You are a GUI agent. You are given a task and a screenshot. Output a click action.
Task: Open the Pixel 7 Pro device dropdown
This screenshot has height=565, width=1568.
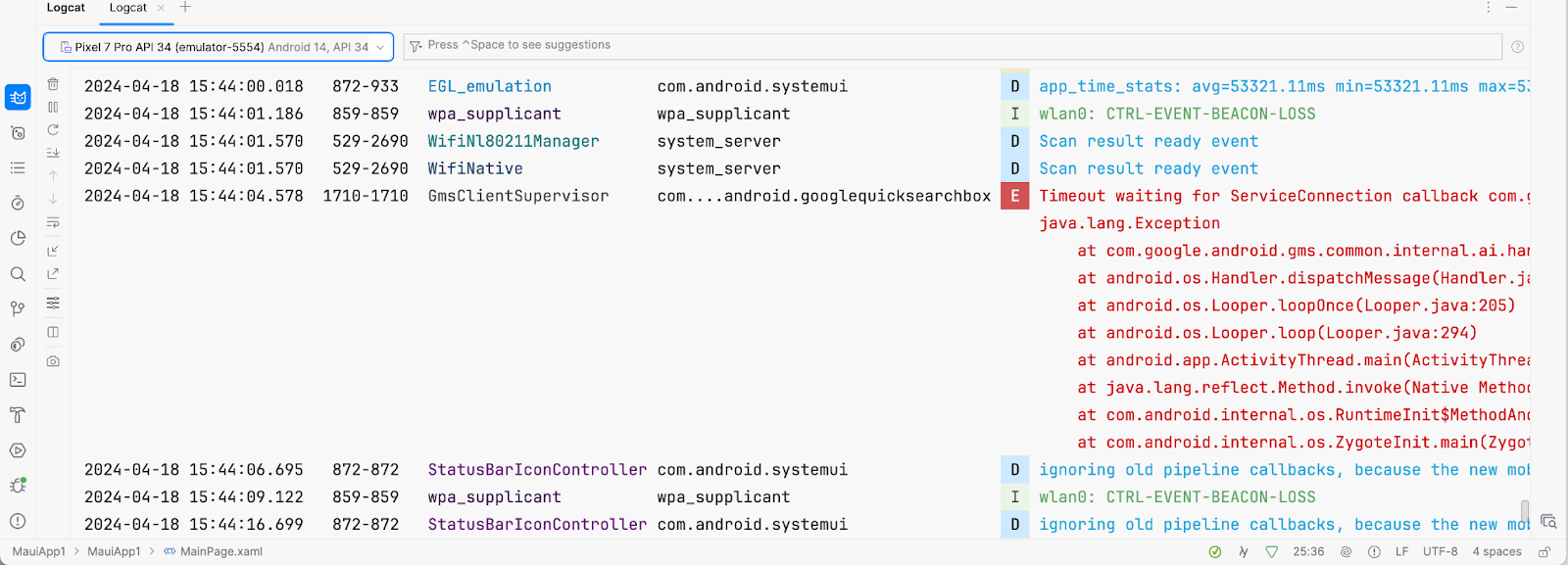tap(219, 47)
